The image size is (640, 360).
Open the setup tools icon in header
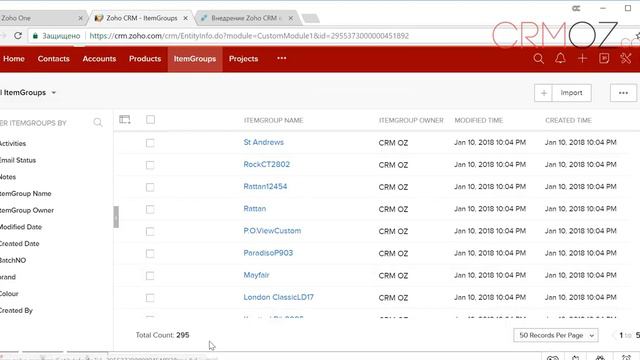tap(626, 59)
